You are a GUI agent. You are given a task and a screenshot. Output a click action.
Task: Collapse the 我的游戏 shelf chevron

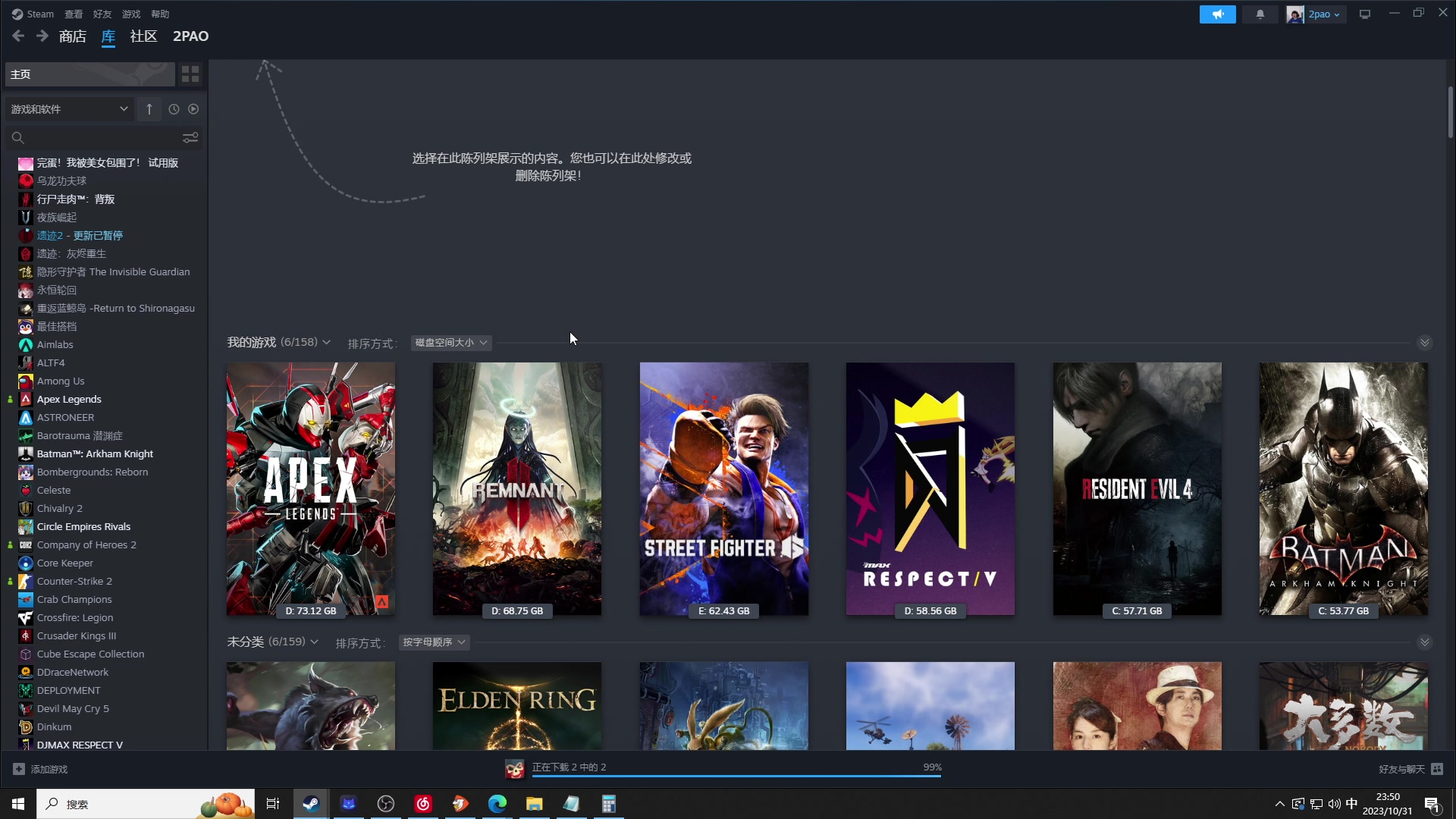(x=1424, y=343)
